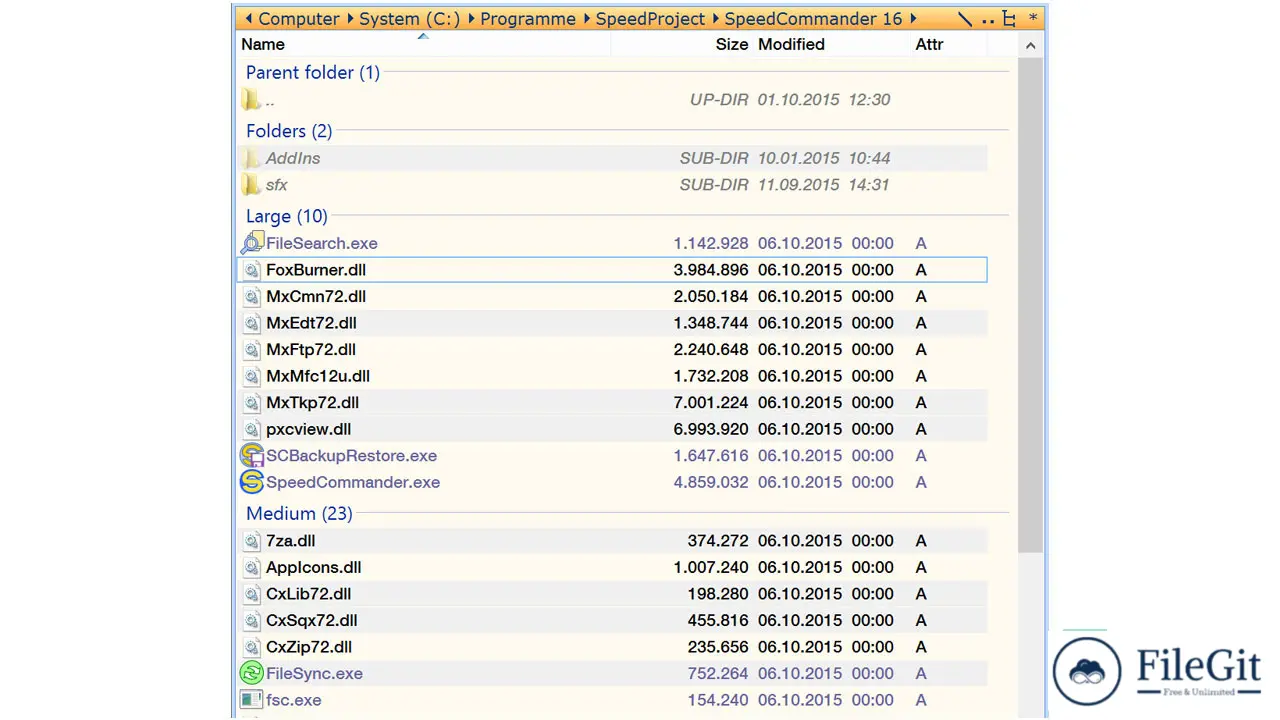
Task: Click the 7za.dll file icon
Action: 252,541
